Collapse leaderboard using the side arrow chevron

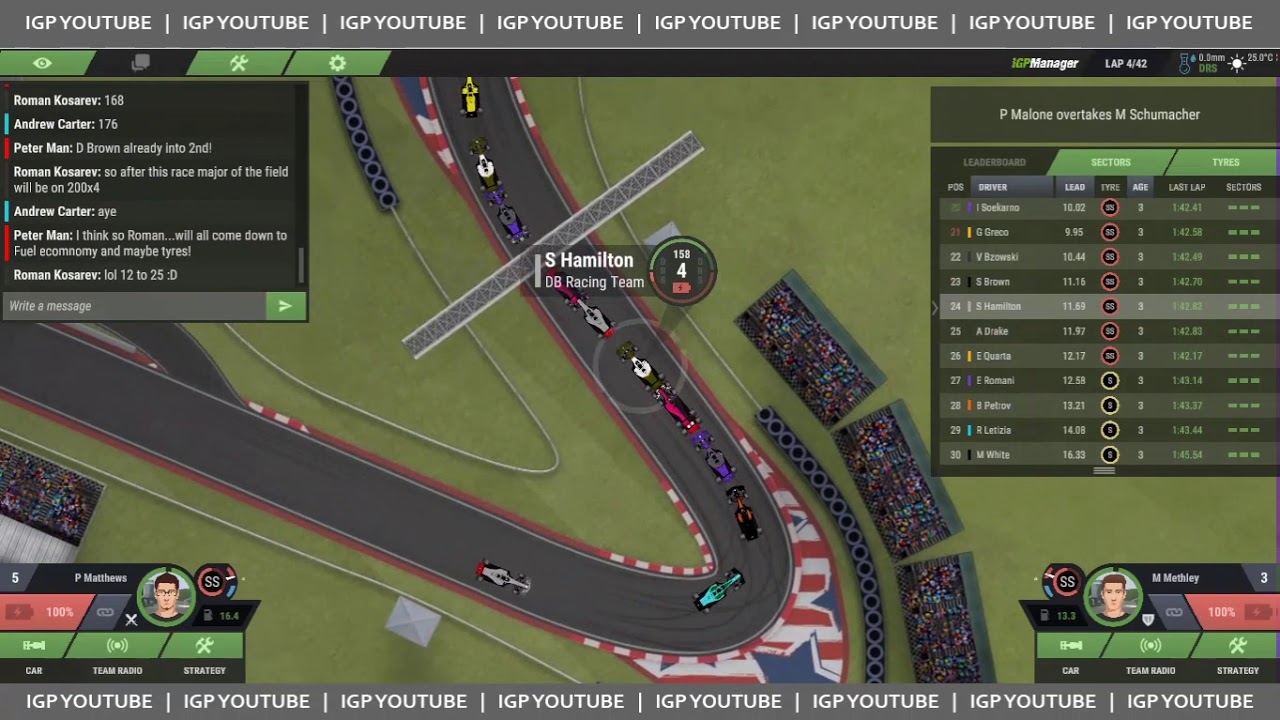click(935, 308)
